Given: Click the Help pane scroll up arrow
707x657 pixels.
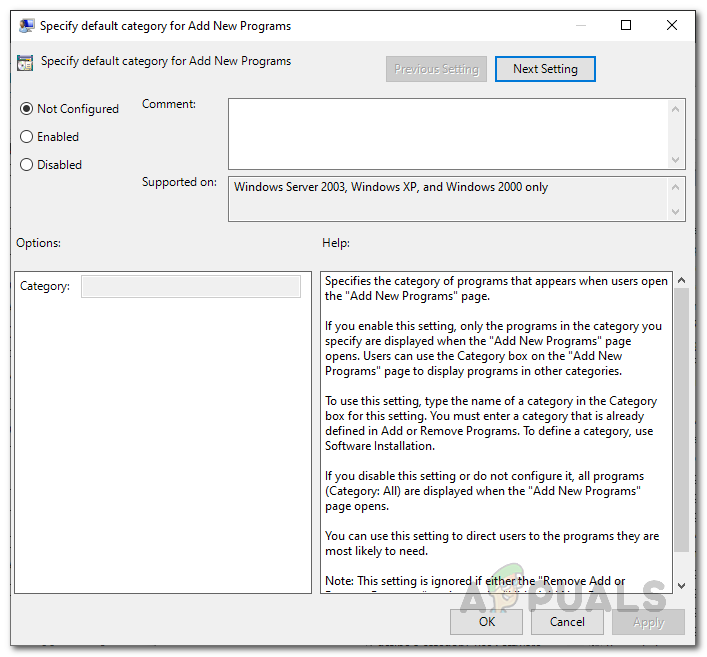Looking at the screenshot, I should (x=682, y=280).
